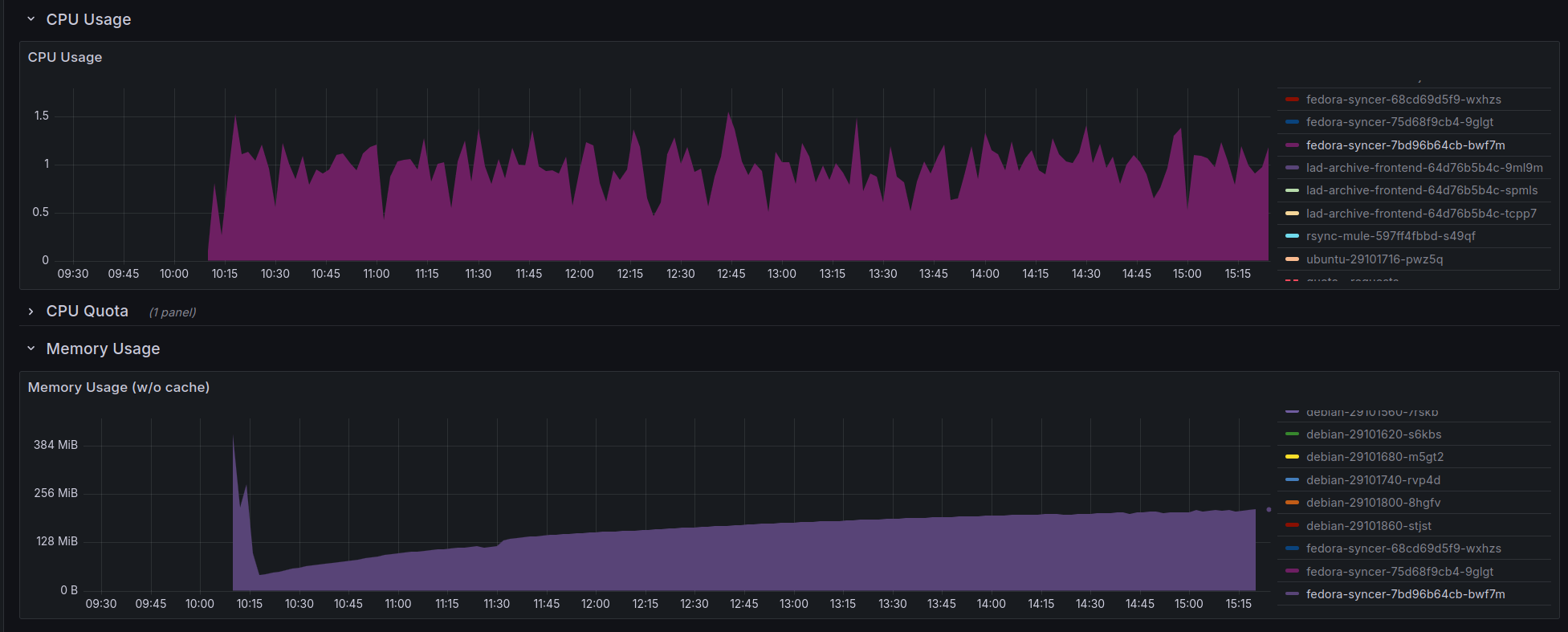Collapse the CPU Usage row chevron
1568x632 pixels.
(x=31, y=19)
